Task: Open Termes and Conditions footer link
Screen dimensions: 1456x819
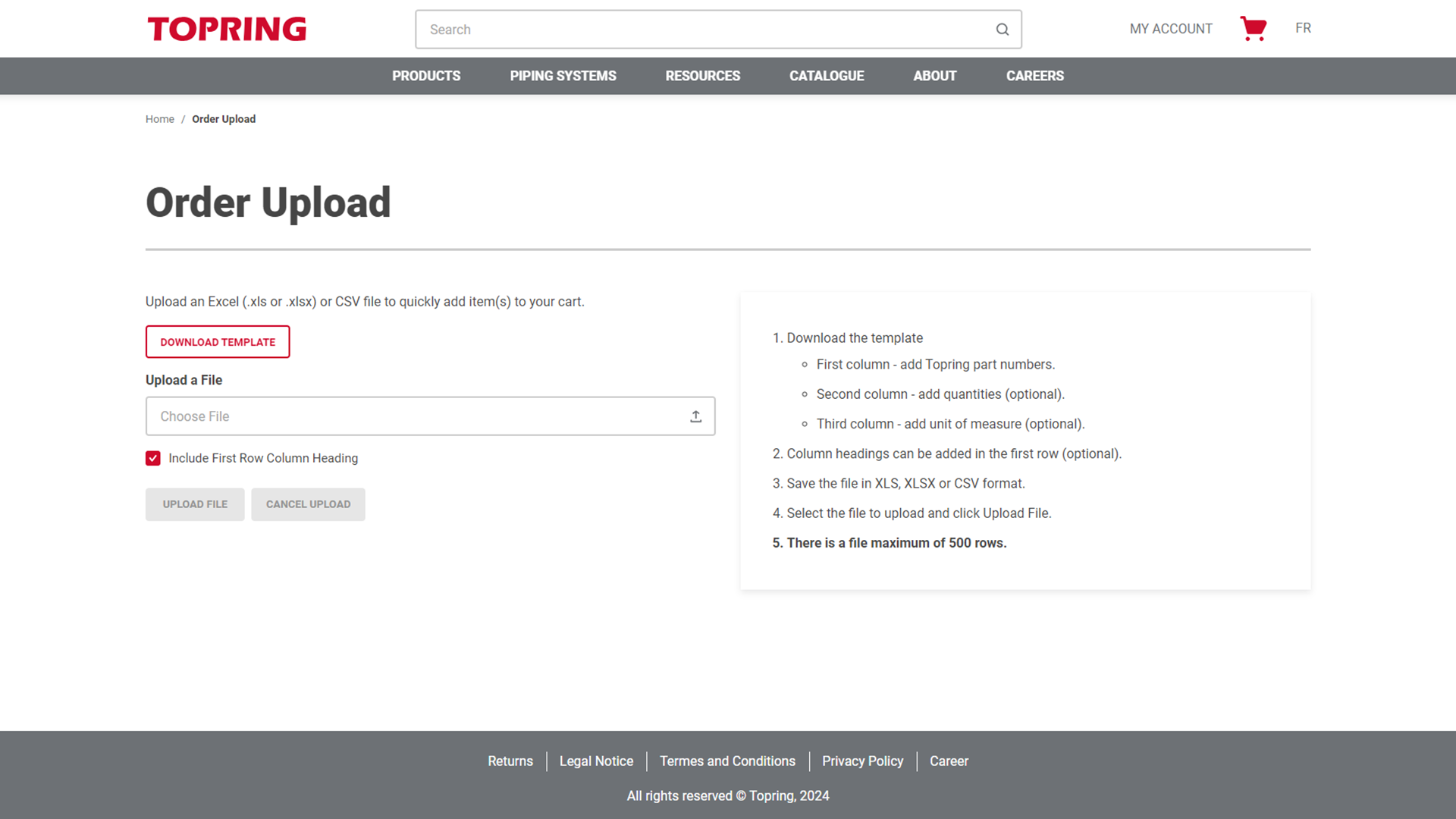Action: (x=727, y=761)
